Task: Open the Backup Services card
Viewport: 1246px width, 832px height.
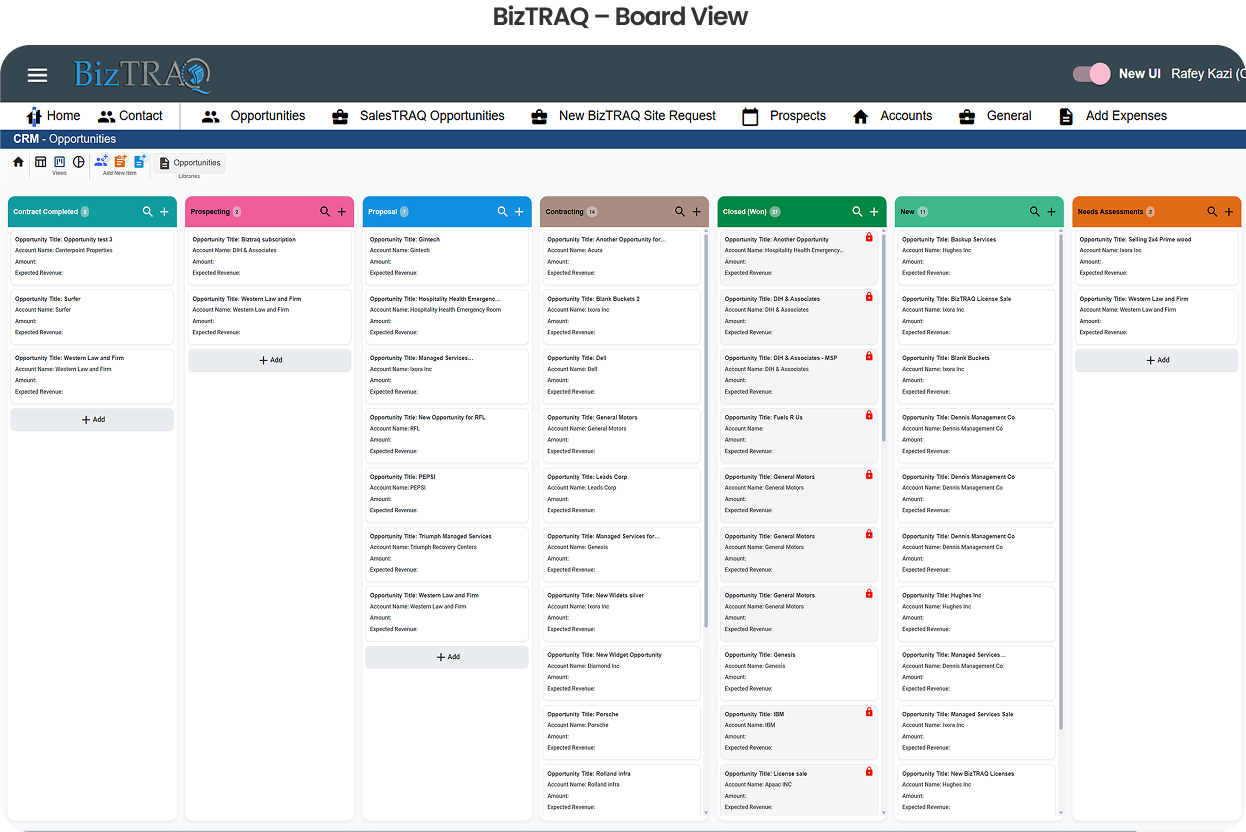Action: point(978,256)
